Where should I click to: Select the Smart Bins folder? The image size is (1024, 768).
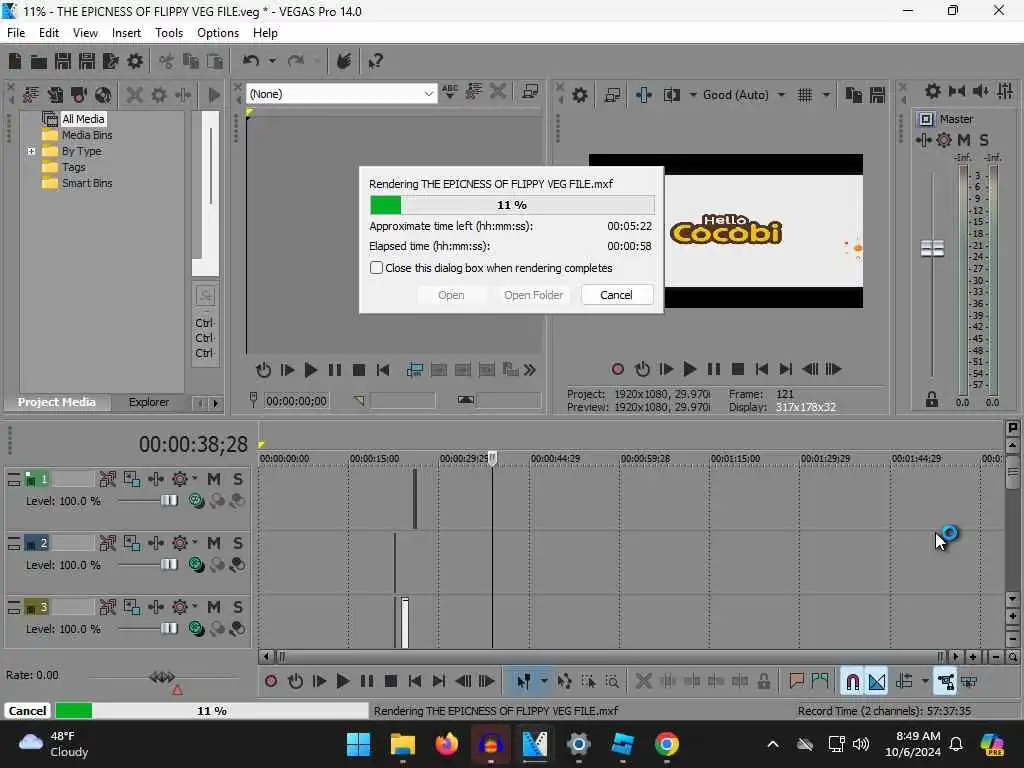tap(86, 184)
